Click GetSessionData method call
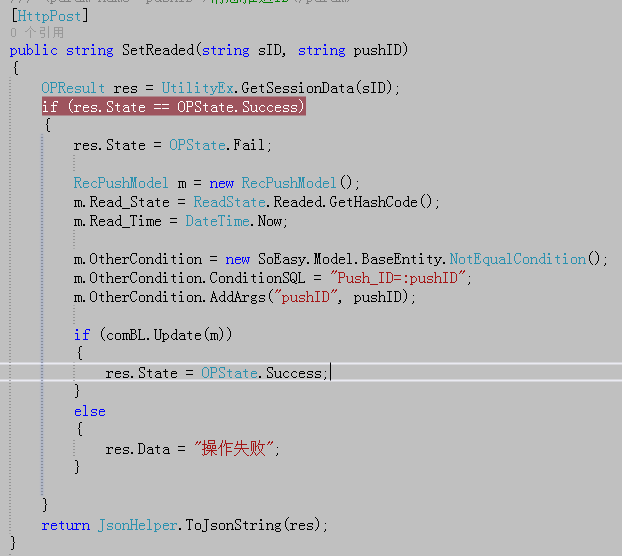 pos(298,88)
